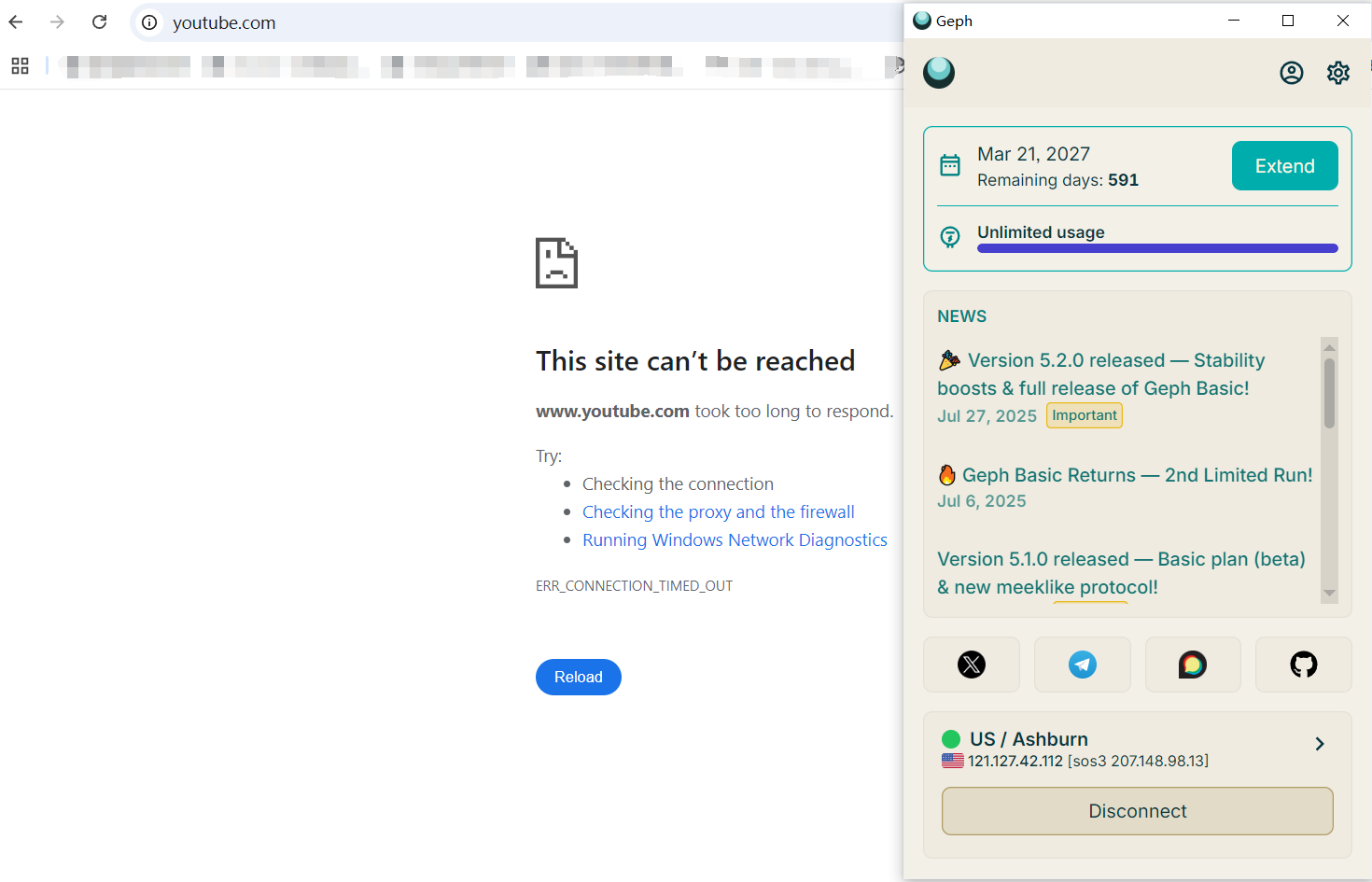Click Checking the connection suggestion text
Viewport: 1372px width, 882px height.
tap(678, 483)
